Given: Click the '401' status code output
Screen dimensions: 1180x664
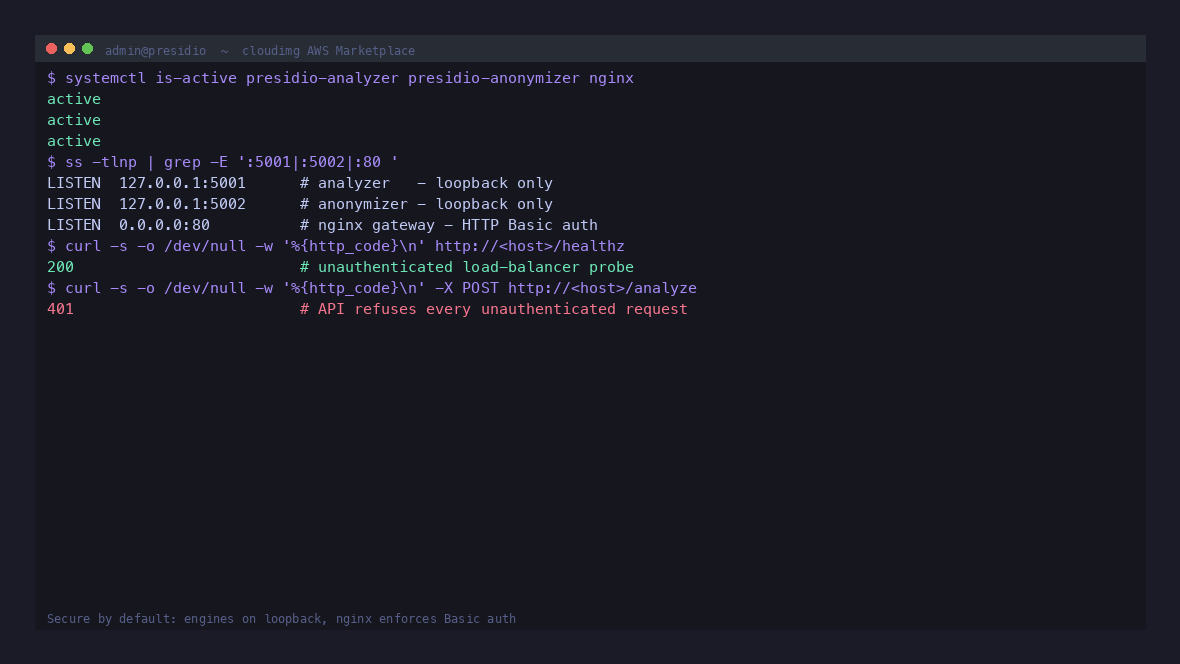Looking at the screenshot, I should point(60,309).
